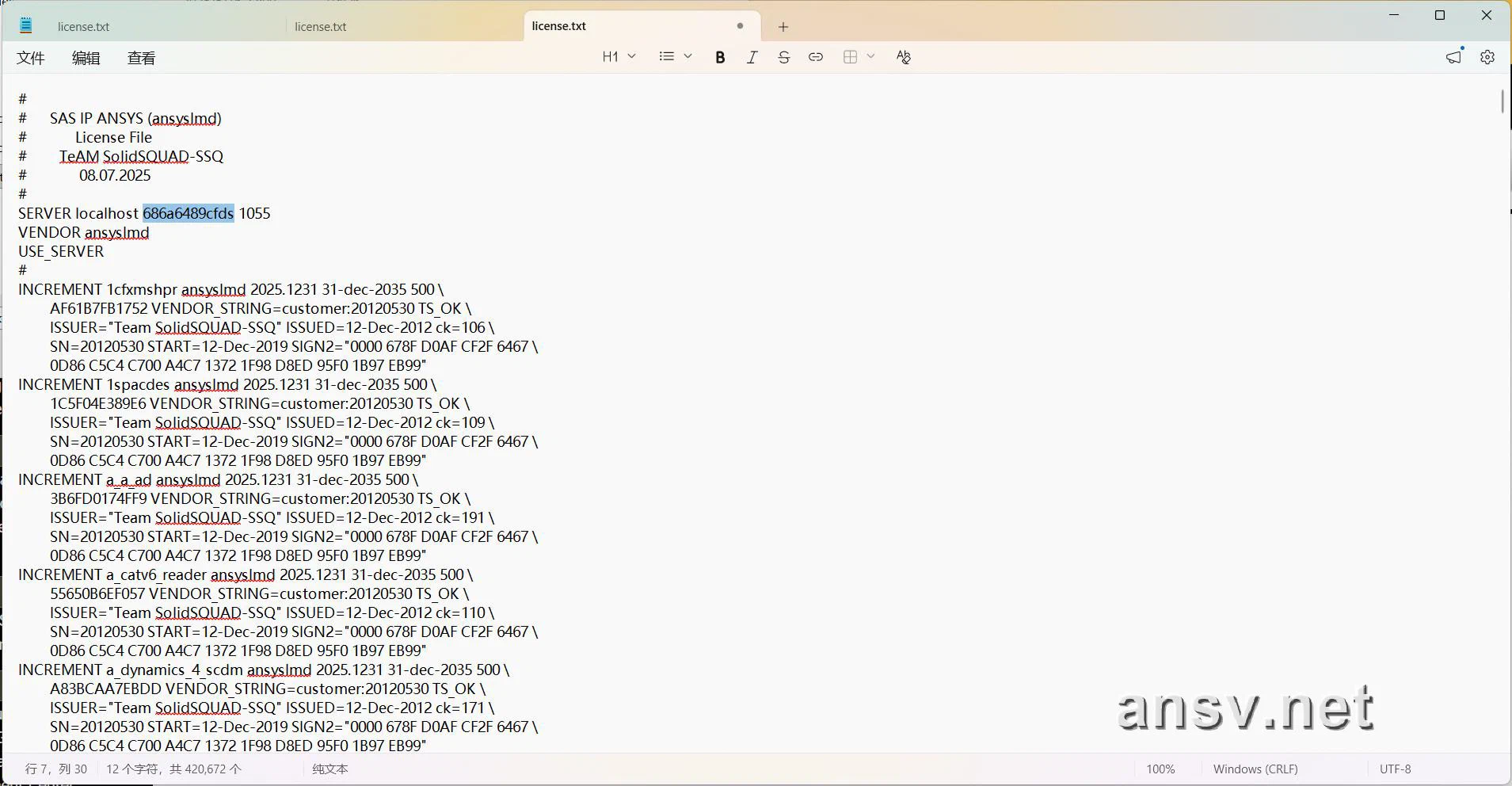The height and width of the screenshot is (786, 1512).
Task: Switch to the second license.txt tab
Action: point(321,26)
